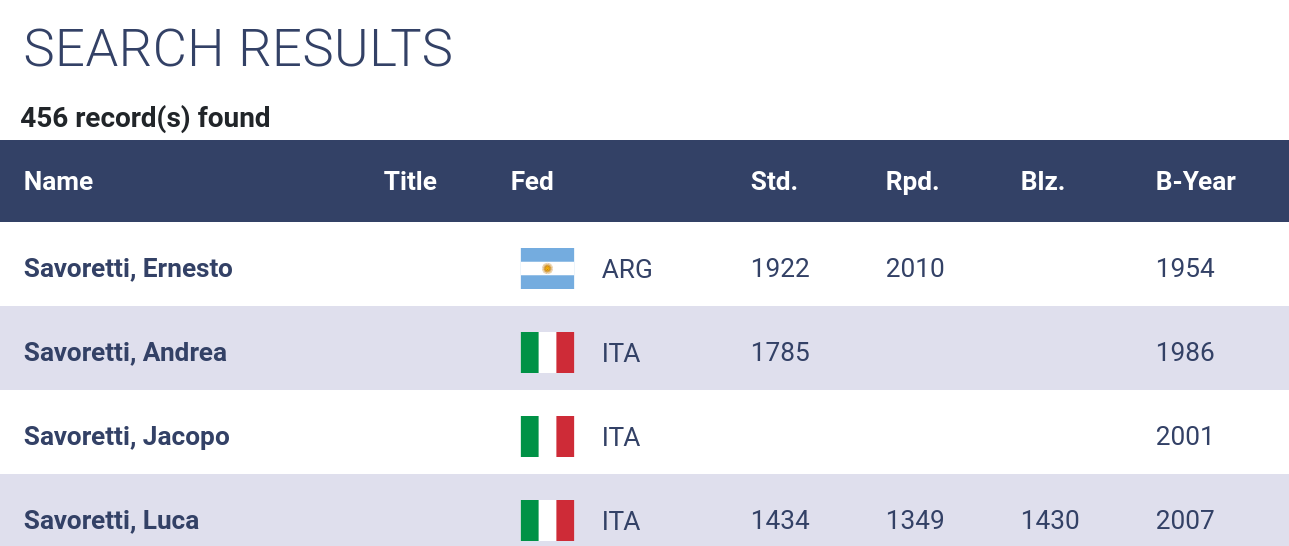Sort by the Fed column header
This screenshot has height=546, width=1289.
(532, 181)
